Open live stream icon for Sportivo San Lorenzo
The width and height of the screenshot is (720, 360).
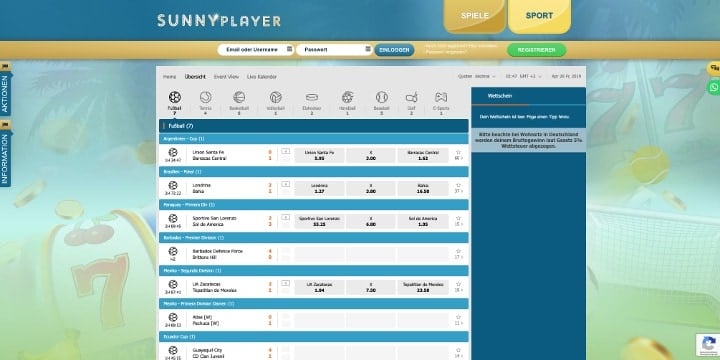(286, 217)
